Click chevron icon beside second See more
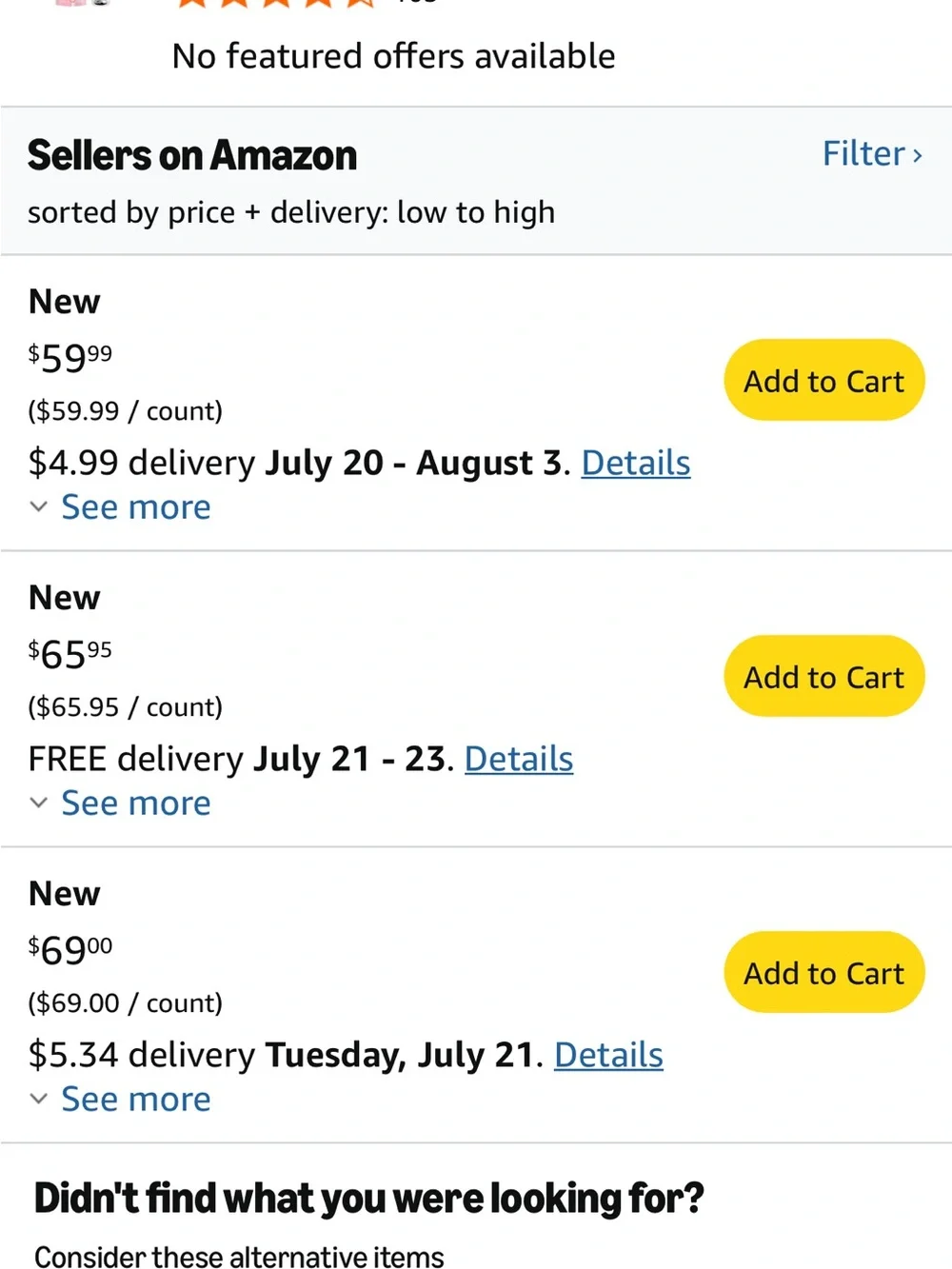 tap(39, 803)
